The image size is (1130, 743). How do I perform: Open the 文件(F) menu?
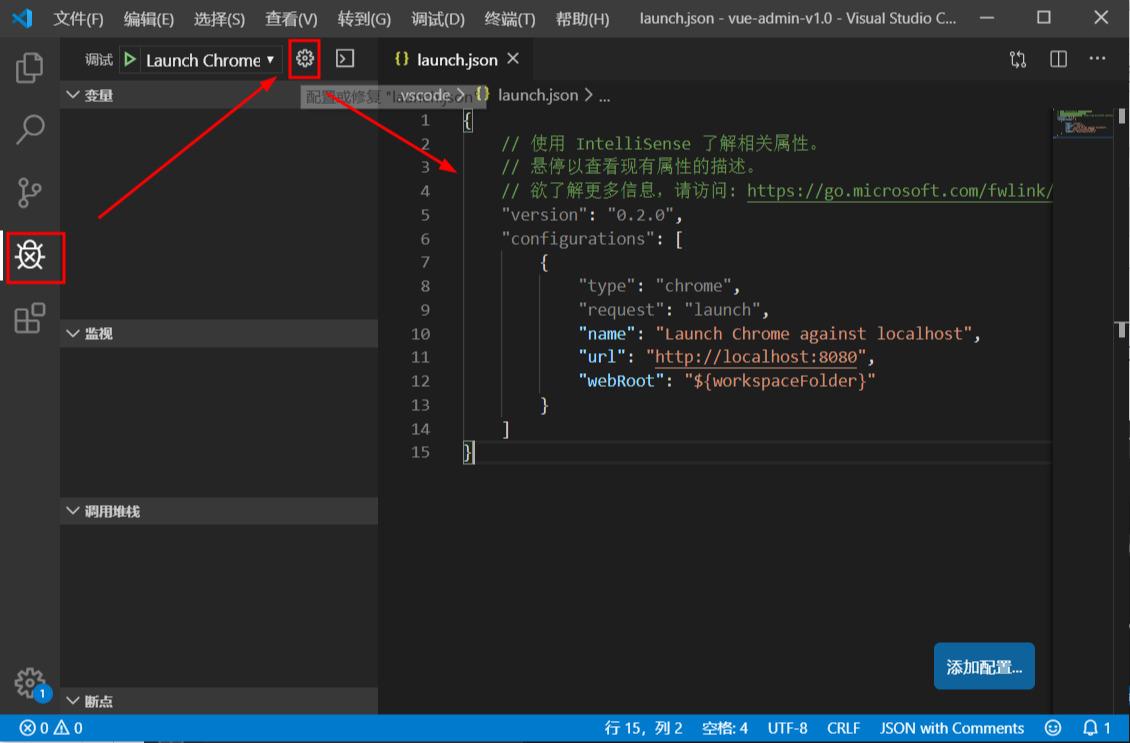coord(78,19)
